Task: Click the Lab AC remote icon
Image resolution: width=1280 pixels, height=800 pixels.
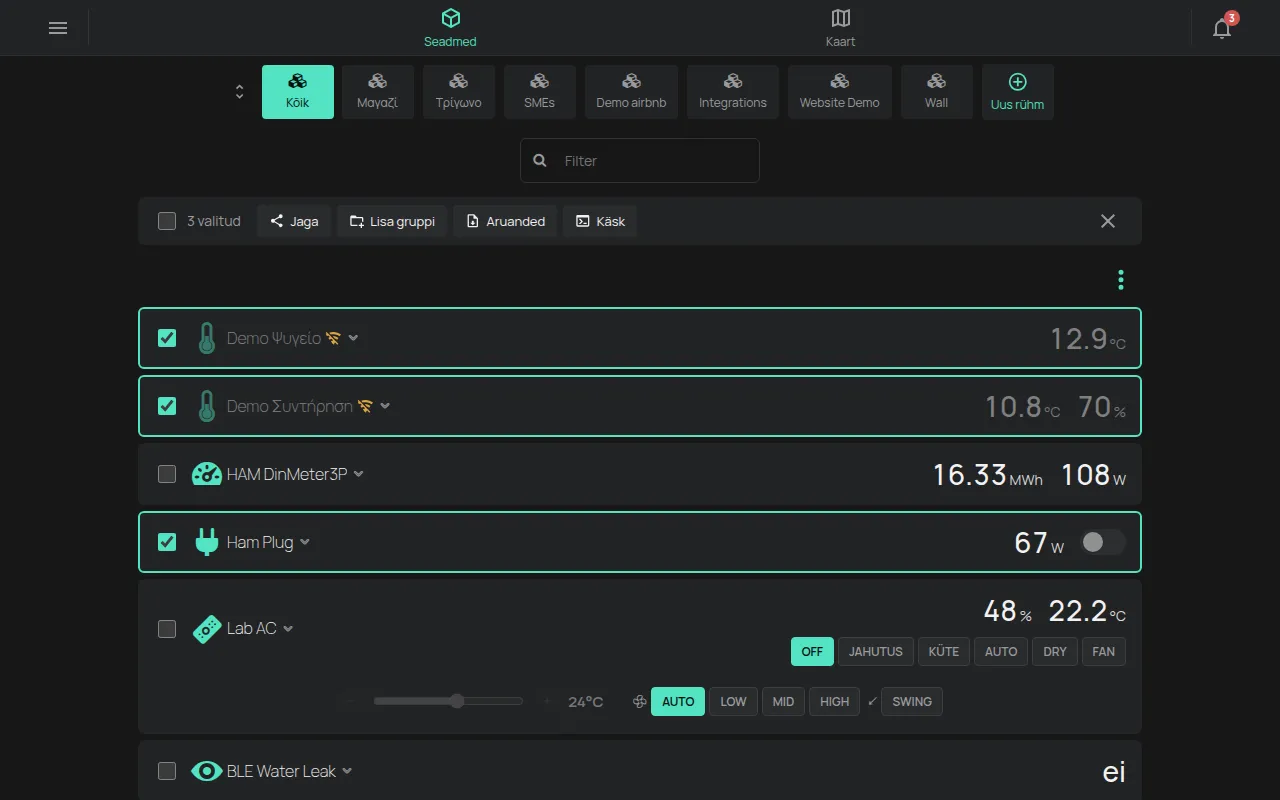Action: click(x=206, y=629)
